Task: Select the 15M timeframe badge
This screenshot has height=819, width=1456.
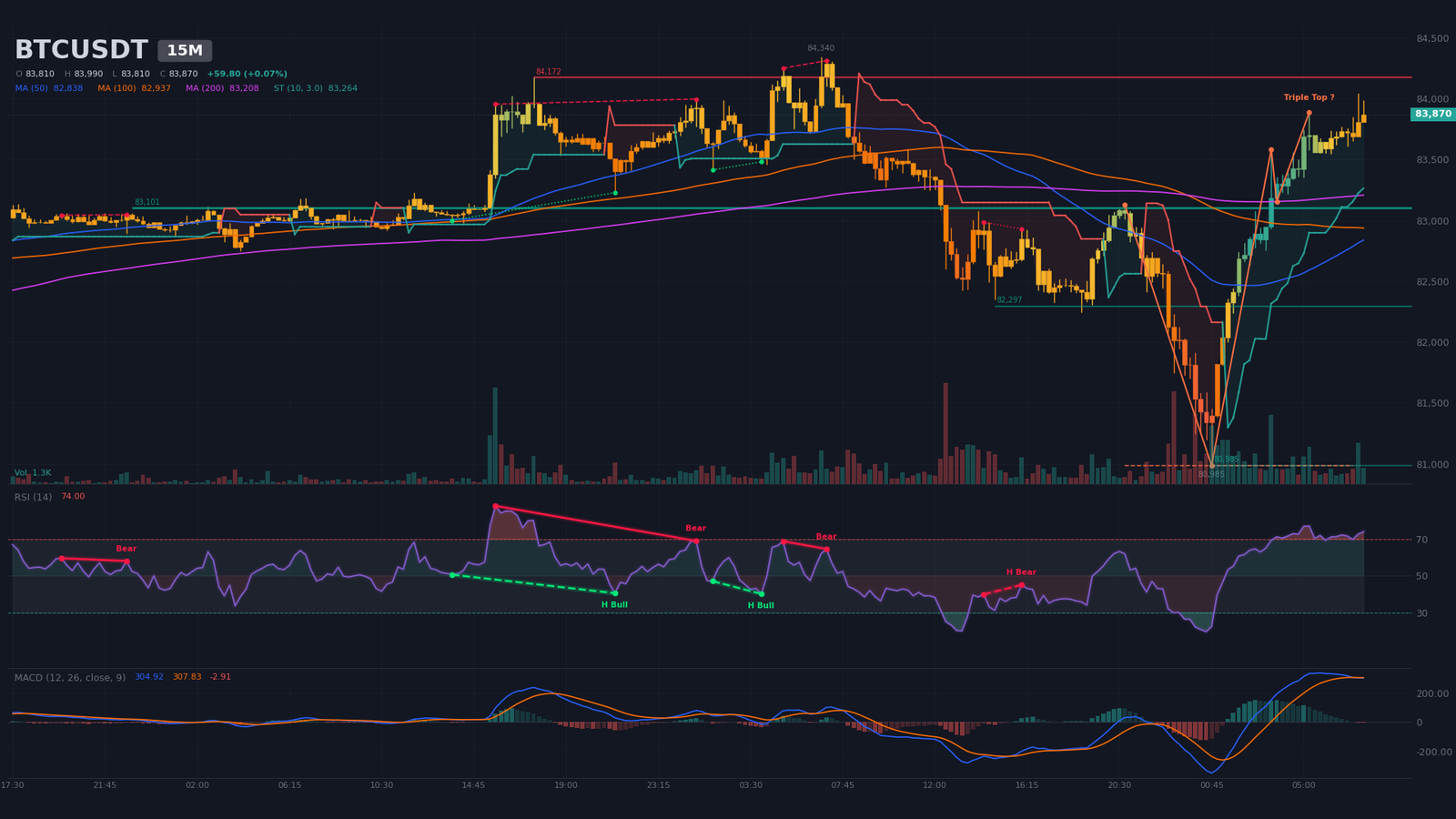Action: [x=185, y=51]
